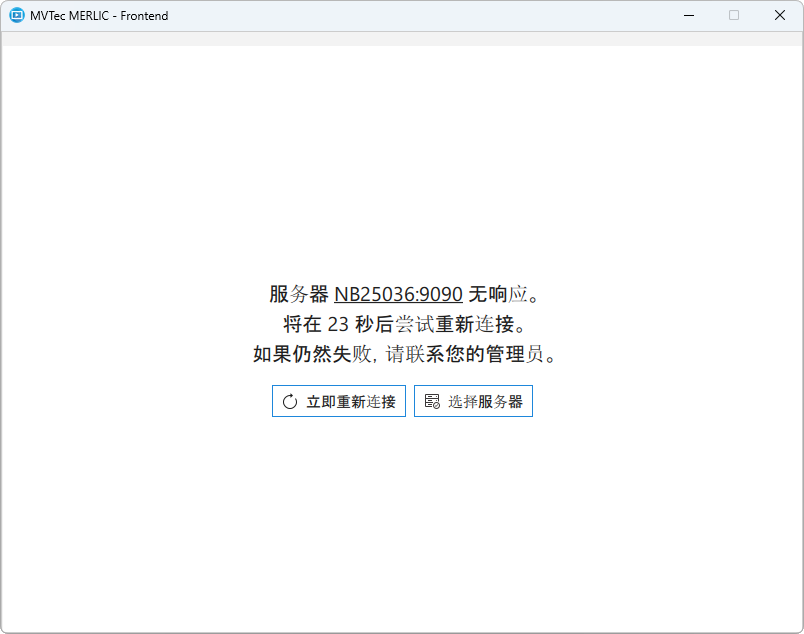Click the window title "MVTec MERLIC - Frontend"
Viewport: 804px width, 634px height.
pyautogui.click(x=99, y=16)
